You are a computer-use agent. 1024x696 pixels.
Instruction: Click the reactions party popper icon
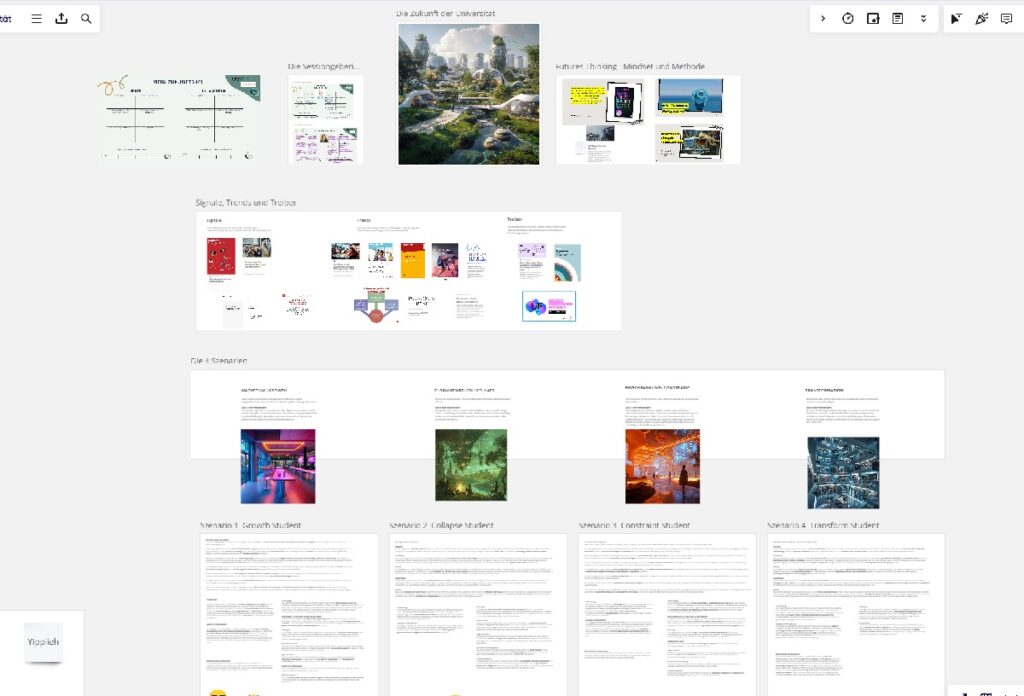[x=982, y=18]
